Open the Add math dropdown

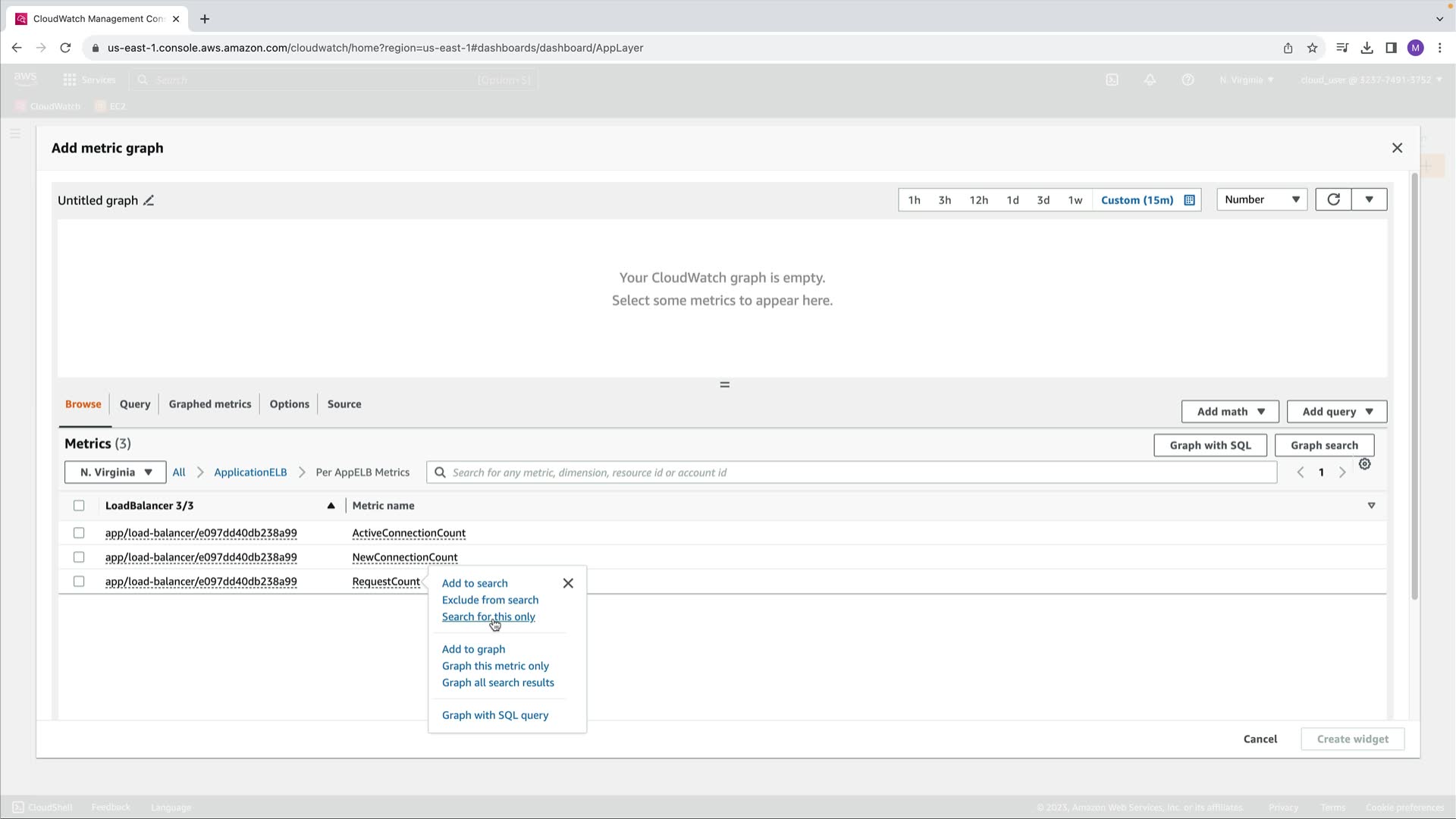1229,412
